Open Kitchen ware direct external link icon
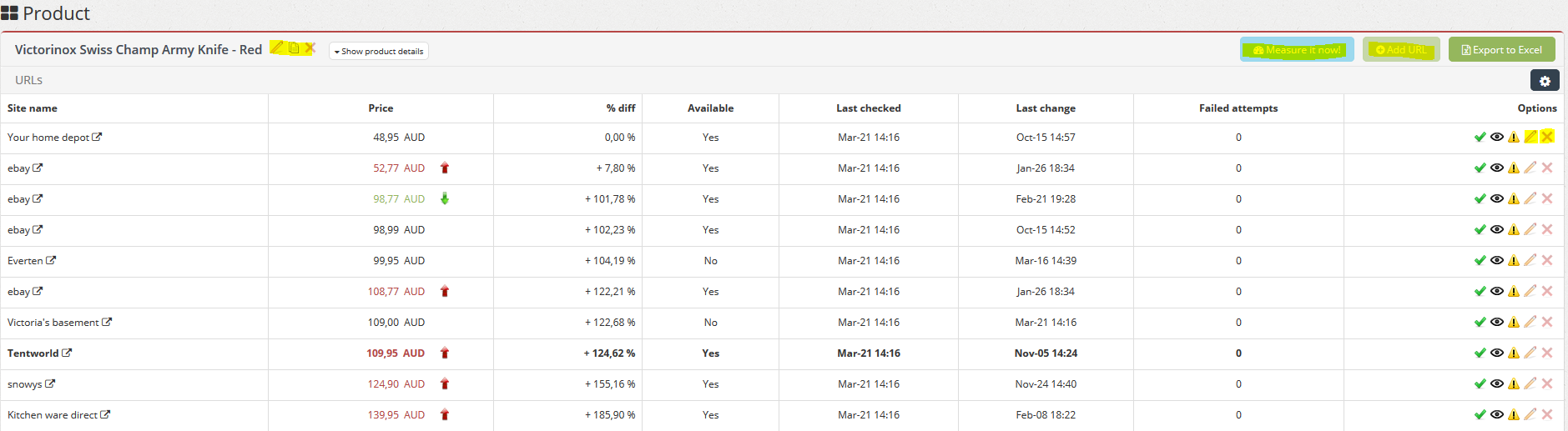Image resolution: width=1568 pixels, height=431 pixels. click(x=105, y=414)
